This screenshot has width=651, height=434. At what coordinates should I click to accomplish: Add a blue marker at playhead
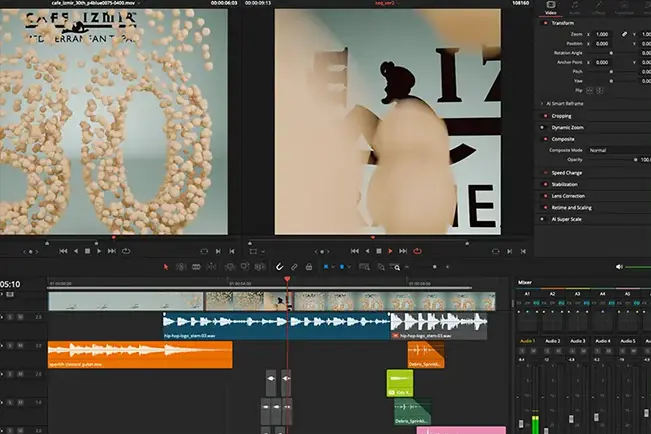pos(342,267)
